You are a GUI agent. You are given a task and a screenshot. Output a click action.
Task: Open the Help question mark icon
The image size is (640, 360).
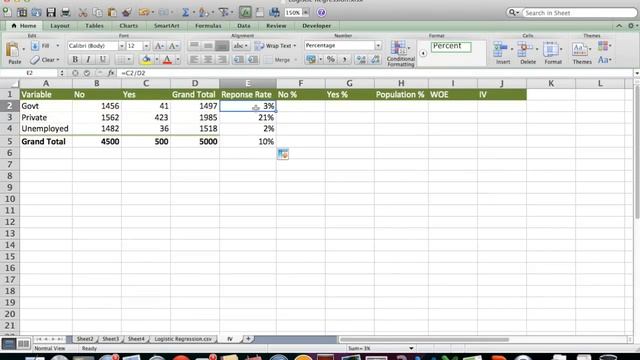tap(321, 12)
